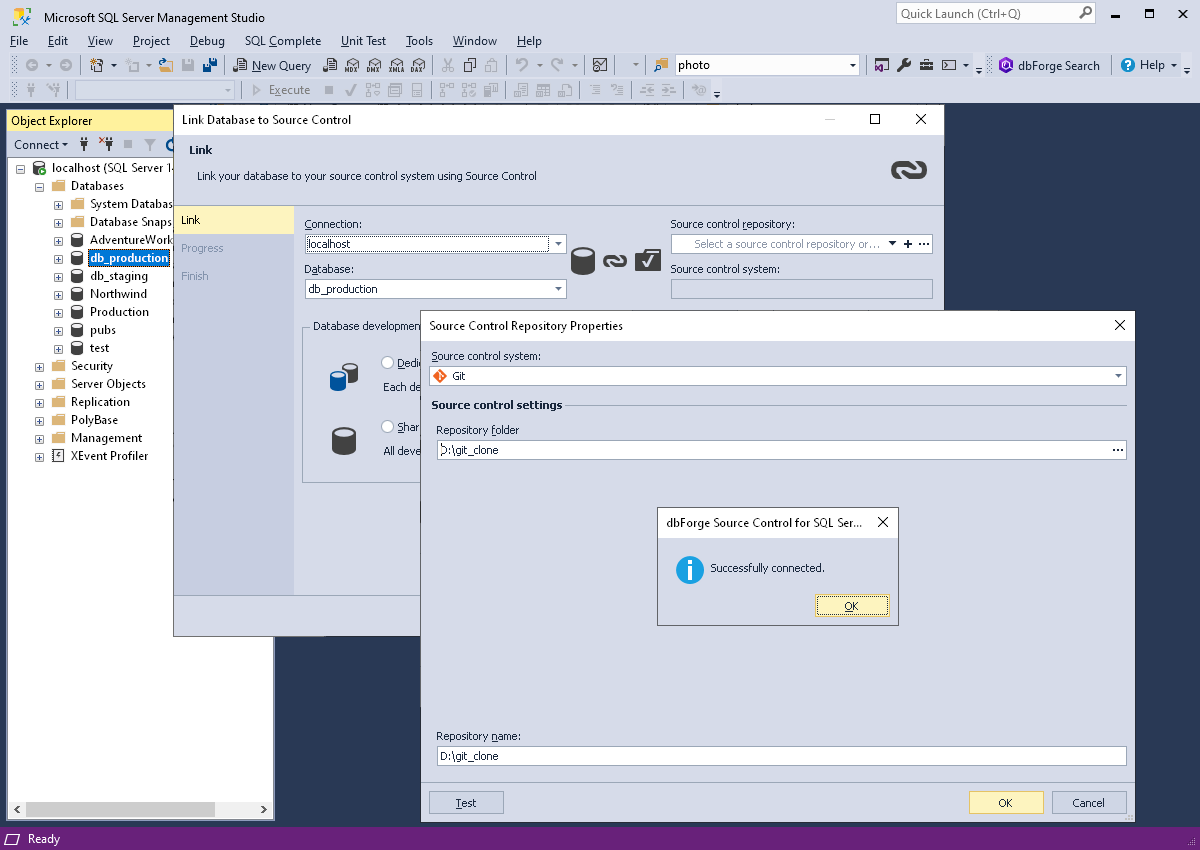Expand the Northwind database node
This screenshot has width=1200, height=850.
[58, 295]
